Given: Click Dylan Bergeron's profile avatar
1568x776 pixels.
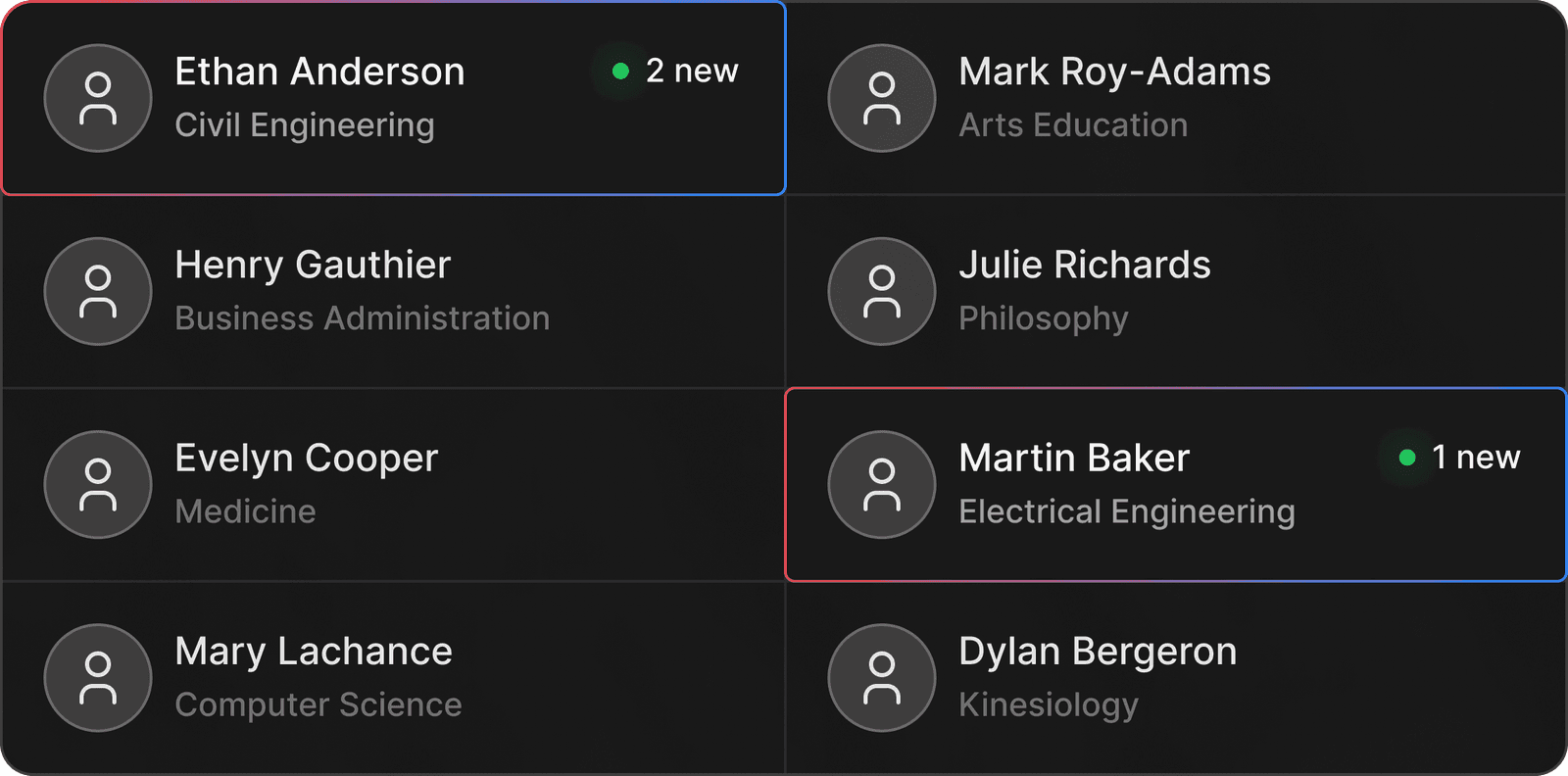Looking at the screenshot, I should click(882, 677).
